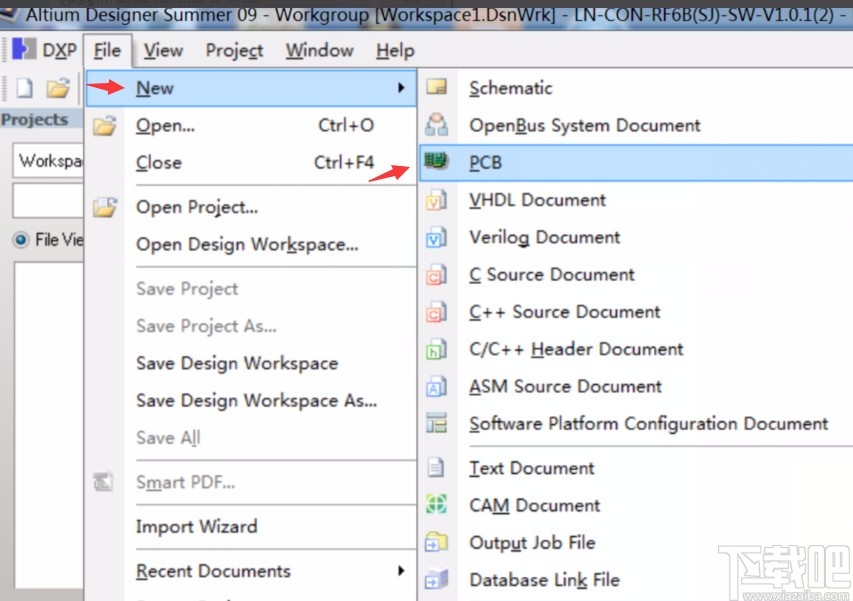Viewport: 853px width, 601px height.
Task: Click the folder icon beside Open...
Action: pyautogui.click(x=104, y=126)
